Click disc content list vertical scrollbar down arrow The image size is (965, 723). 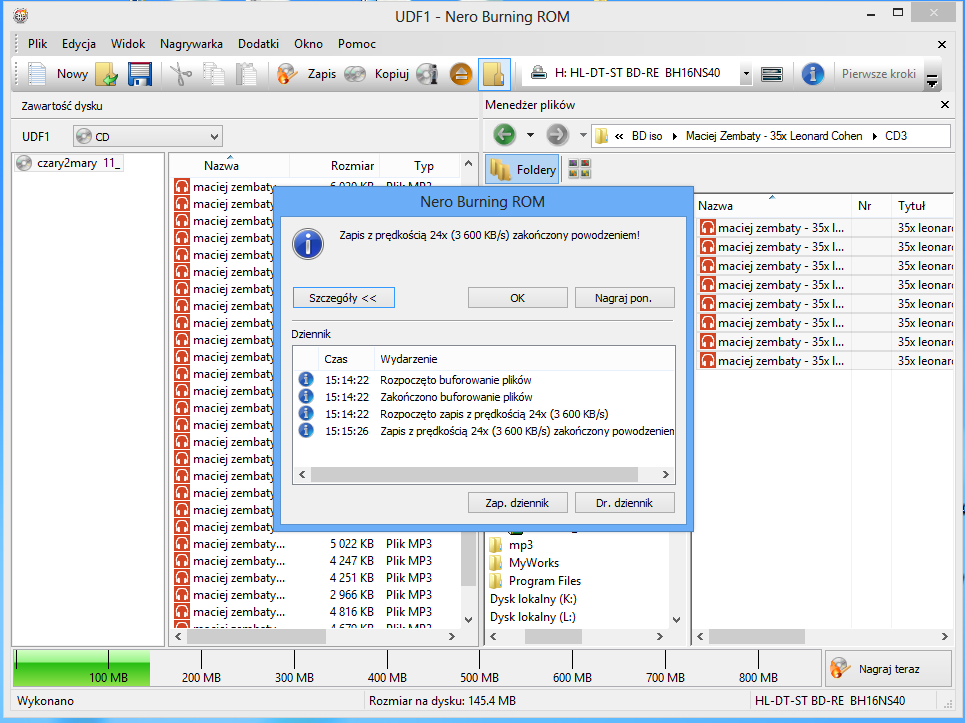point(468,620)
